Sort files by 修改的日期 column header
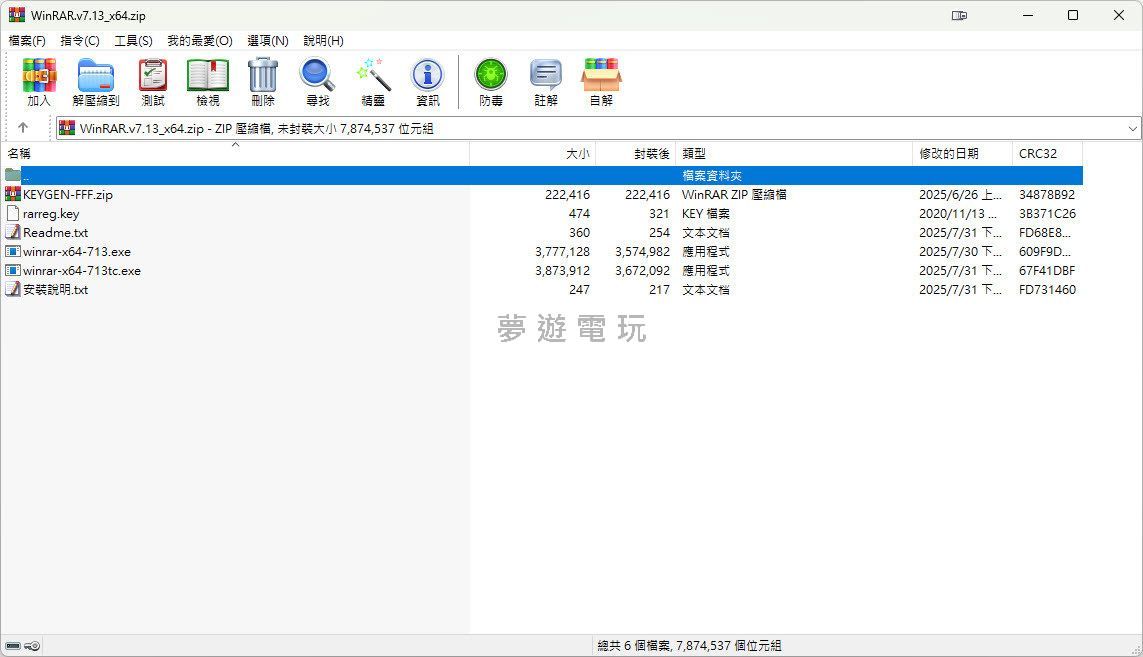1143x657 pixels. [949, 154]
